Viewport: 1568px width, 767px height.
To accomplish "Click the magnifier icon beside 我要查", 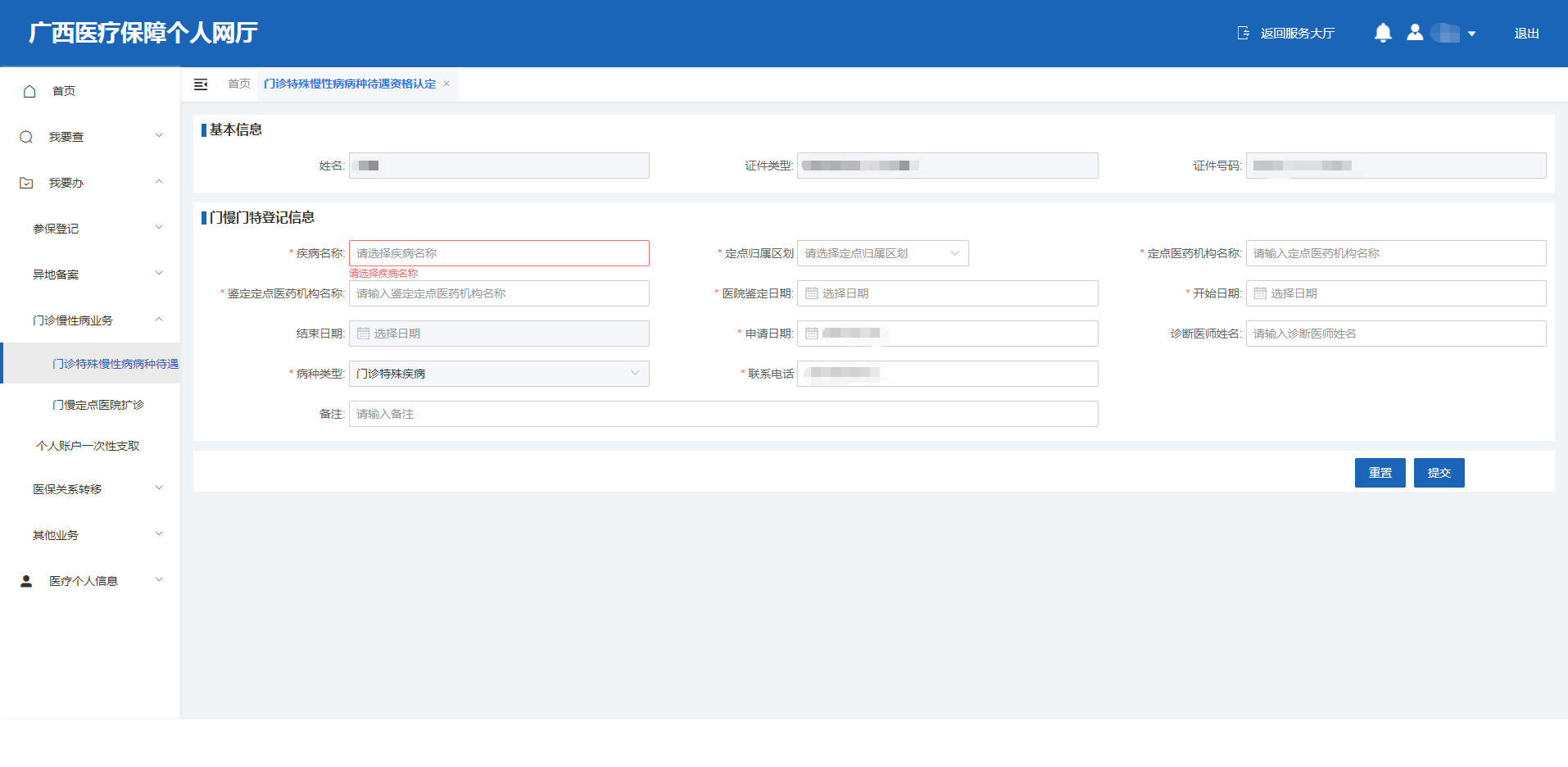I will click(x=26, y=137).
